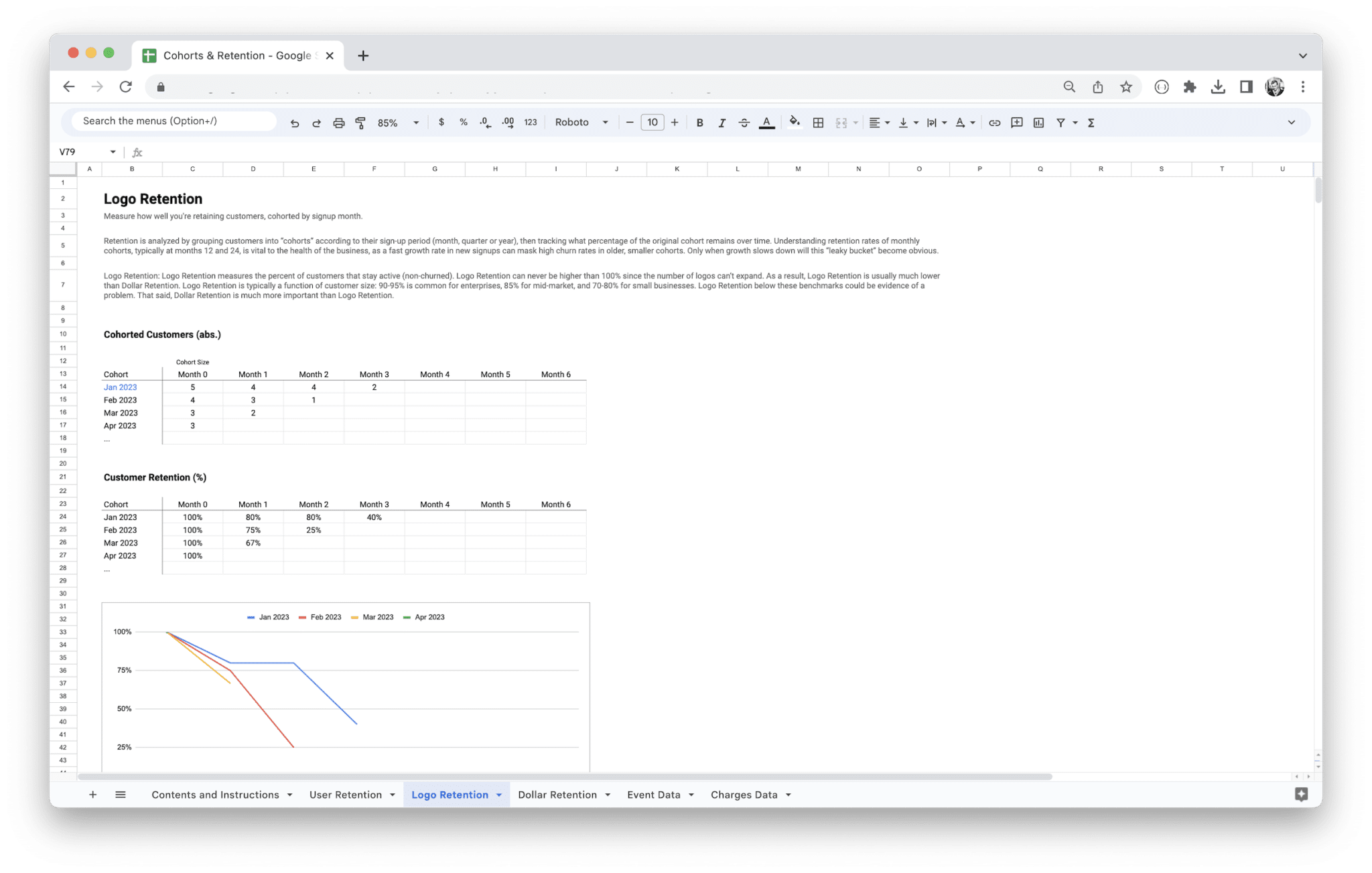Increase decimal places icon
Viewport: 1372px width, 873px height.
[508, 123]
